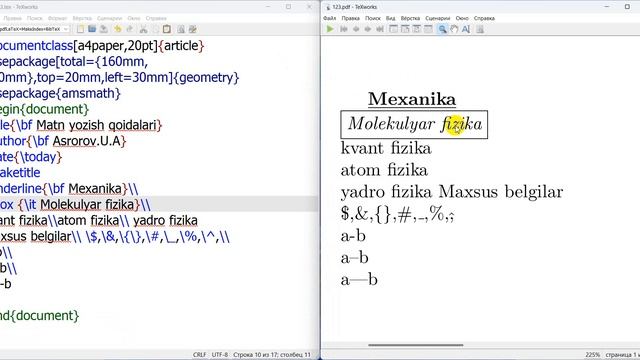Go to previous page in PDF viewer
This screenshot has height=360, width=640.
click(x=356, y=29)
